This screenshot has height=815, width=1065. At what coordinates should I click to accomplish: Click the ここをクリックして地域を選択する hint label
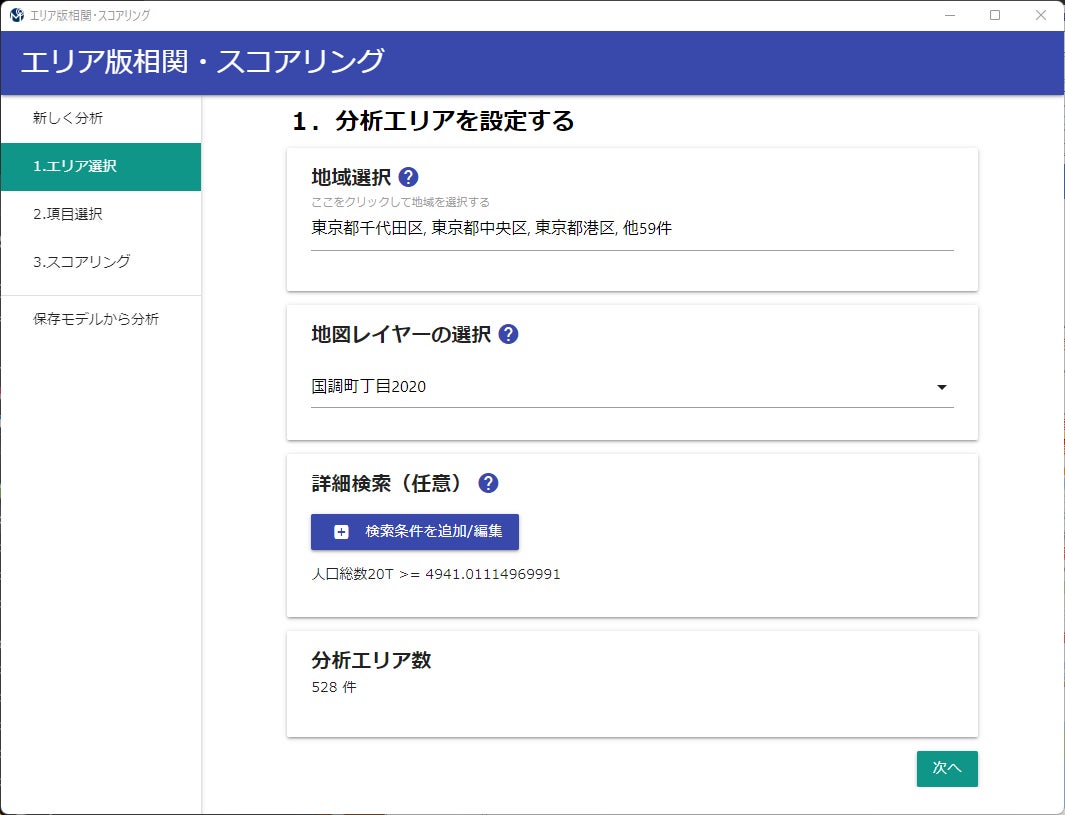click(x=400, y=202)
